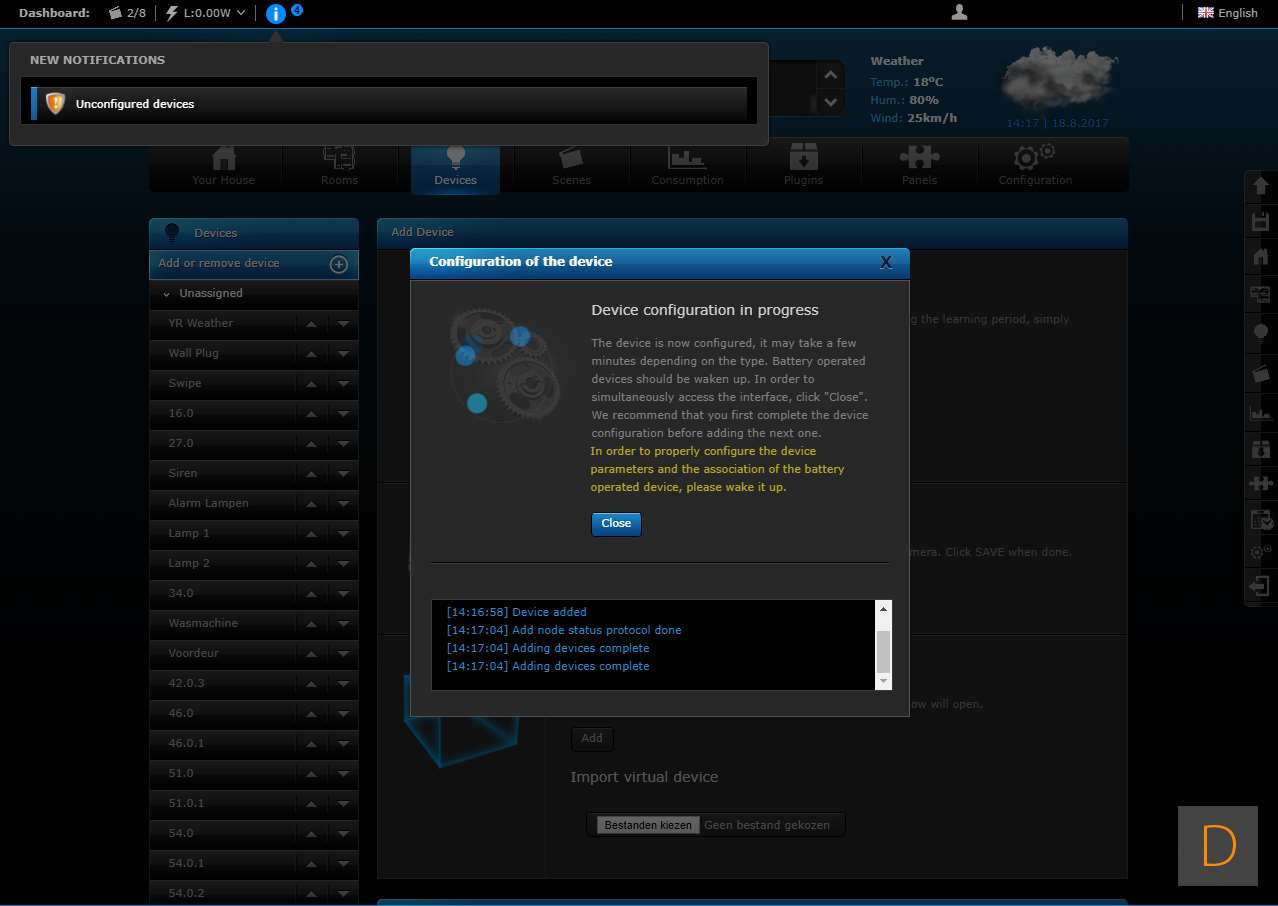Click the logout icon in right sidebar

pos(1260,585)
